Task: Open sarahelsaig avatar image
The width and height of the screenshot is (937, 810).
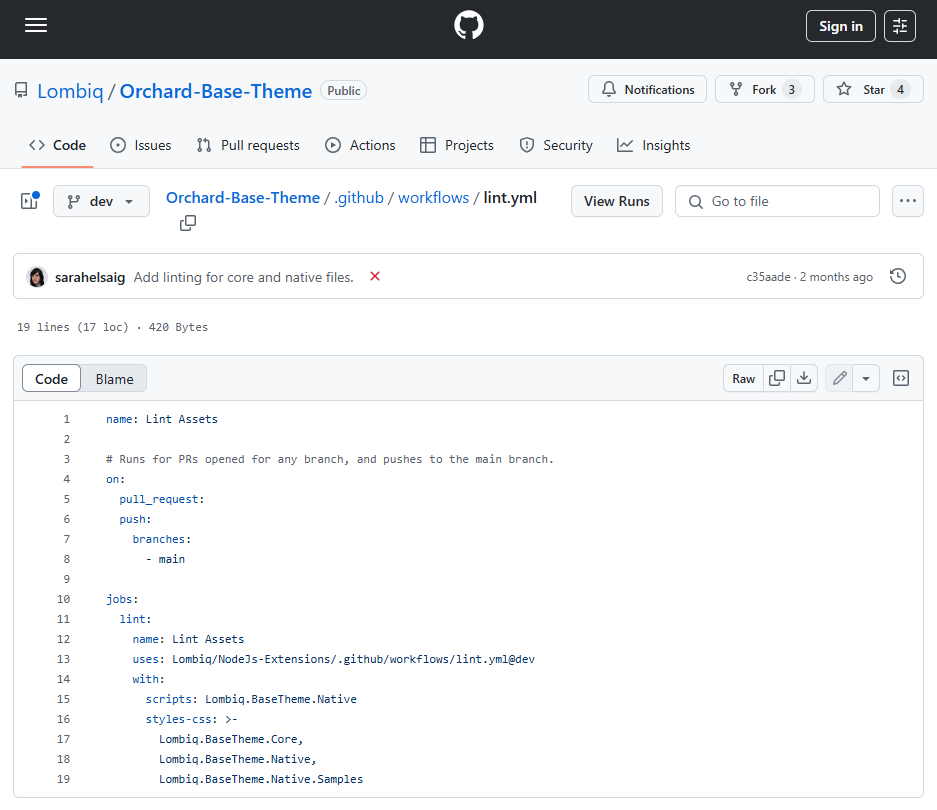Action: (37, 277)
